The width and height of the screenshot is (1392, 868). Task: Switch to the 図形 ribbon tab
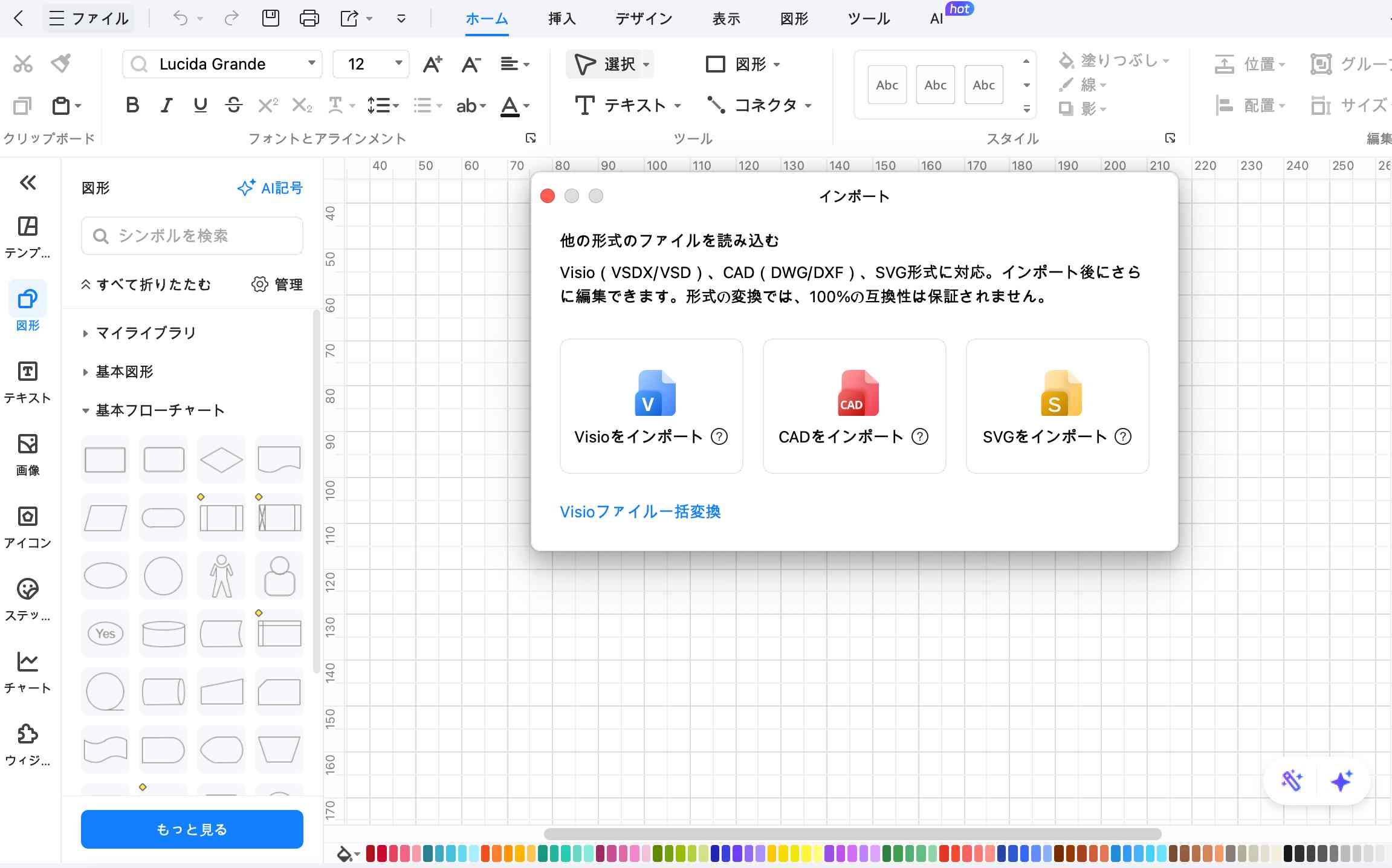(x=794, y=19)
